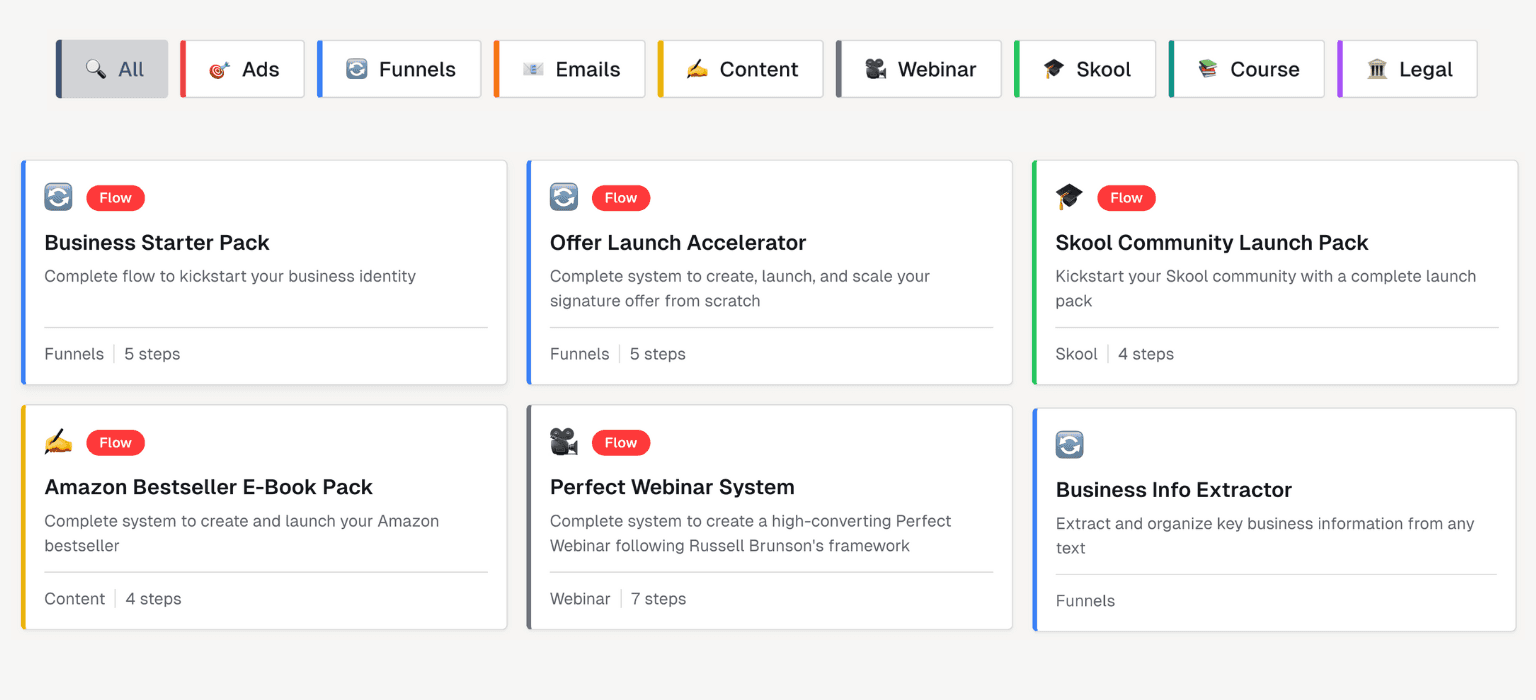This screenshot has height=700, width=1536.
Task: Activate the Webinar category filter
Action: 918,68
